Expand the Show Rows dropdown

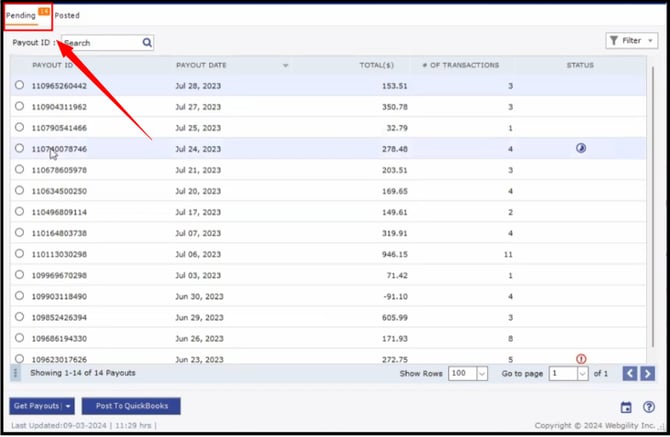click(482, 373)
